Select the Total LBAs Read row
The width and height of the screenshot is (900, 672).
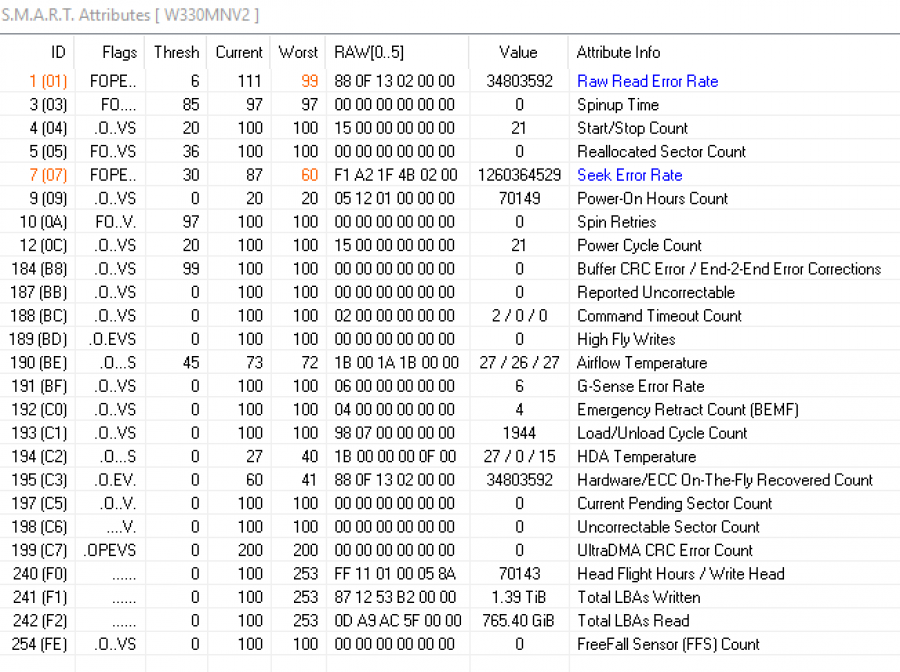pos(450,620)
